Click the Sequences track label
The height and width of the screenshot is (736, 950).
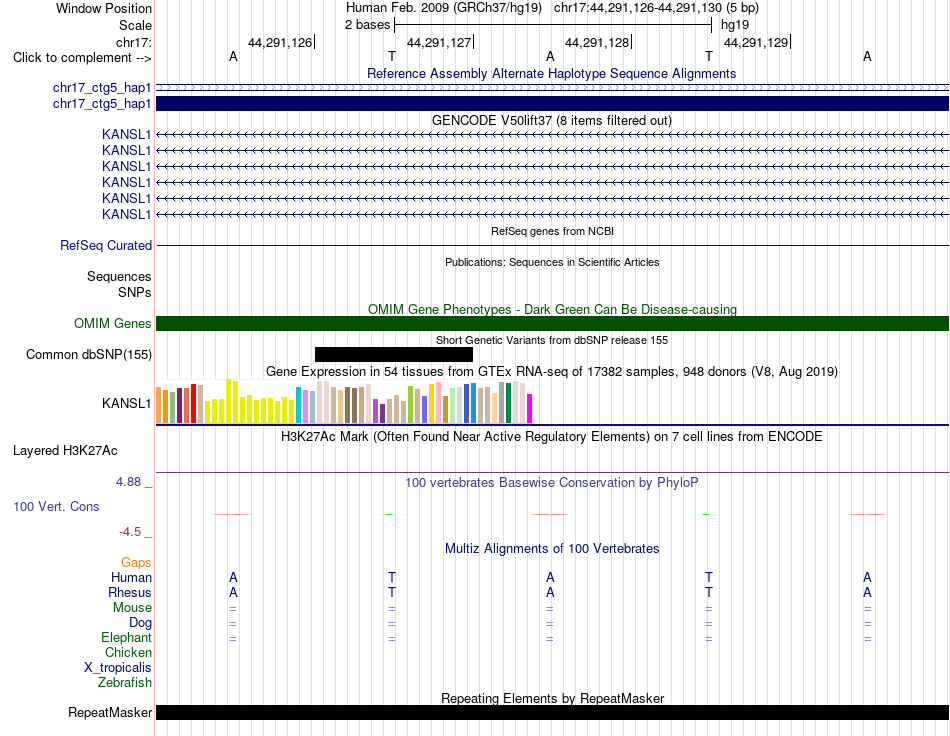click(119, 277)
